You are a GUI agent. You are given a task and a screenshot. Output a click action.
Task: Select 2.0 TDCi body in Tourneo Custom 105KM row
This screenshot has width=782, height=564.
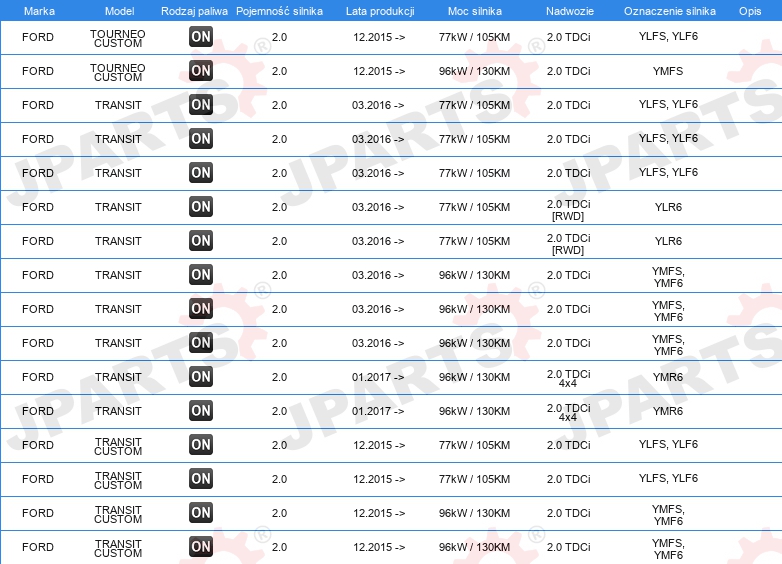pyautogui.click(x=569, y=37)
